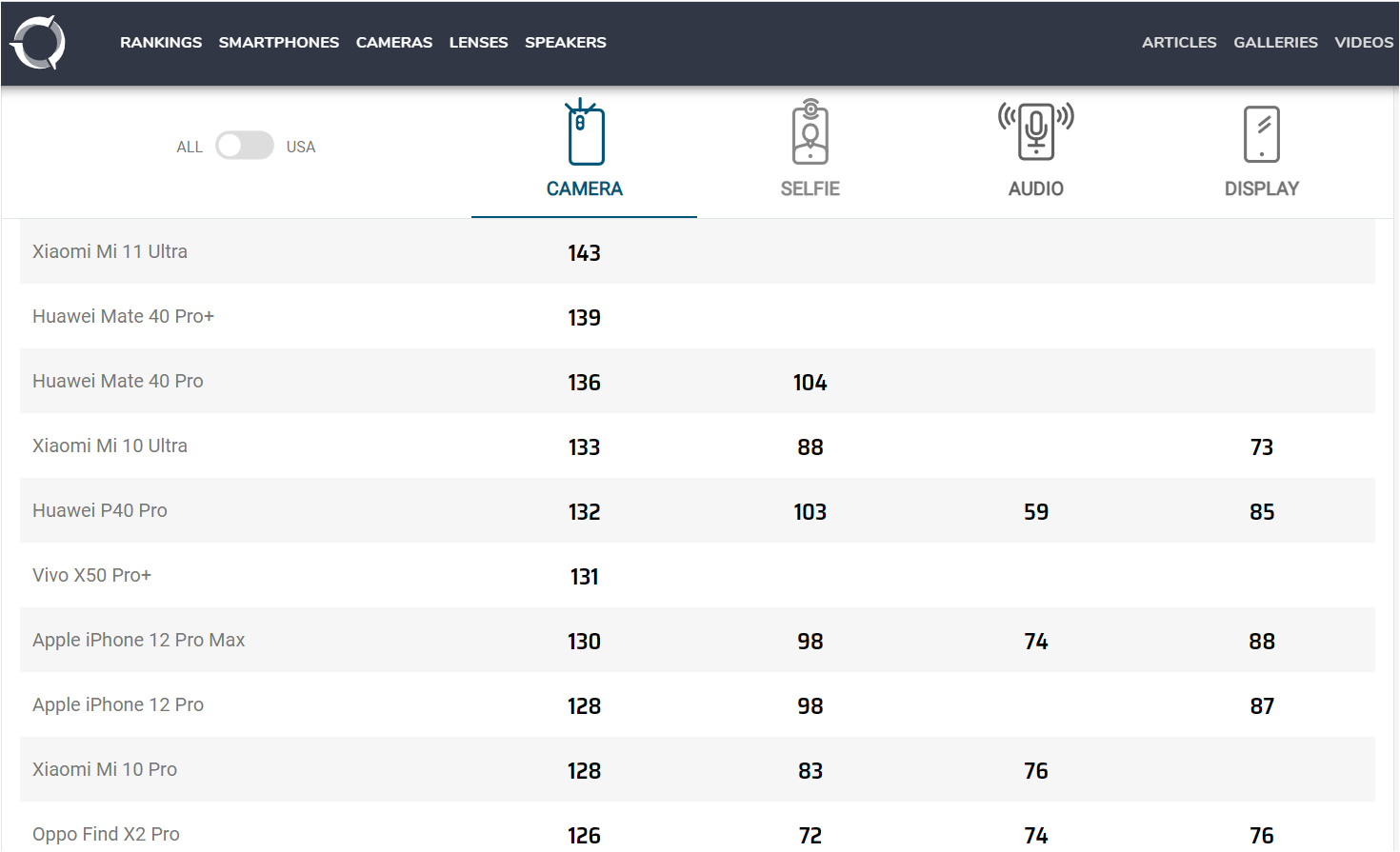This screenshot has width=1400, height=852.
Task: Open the Huawei P40 Pro entry
Action: [99, 510]
